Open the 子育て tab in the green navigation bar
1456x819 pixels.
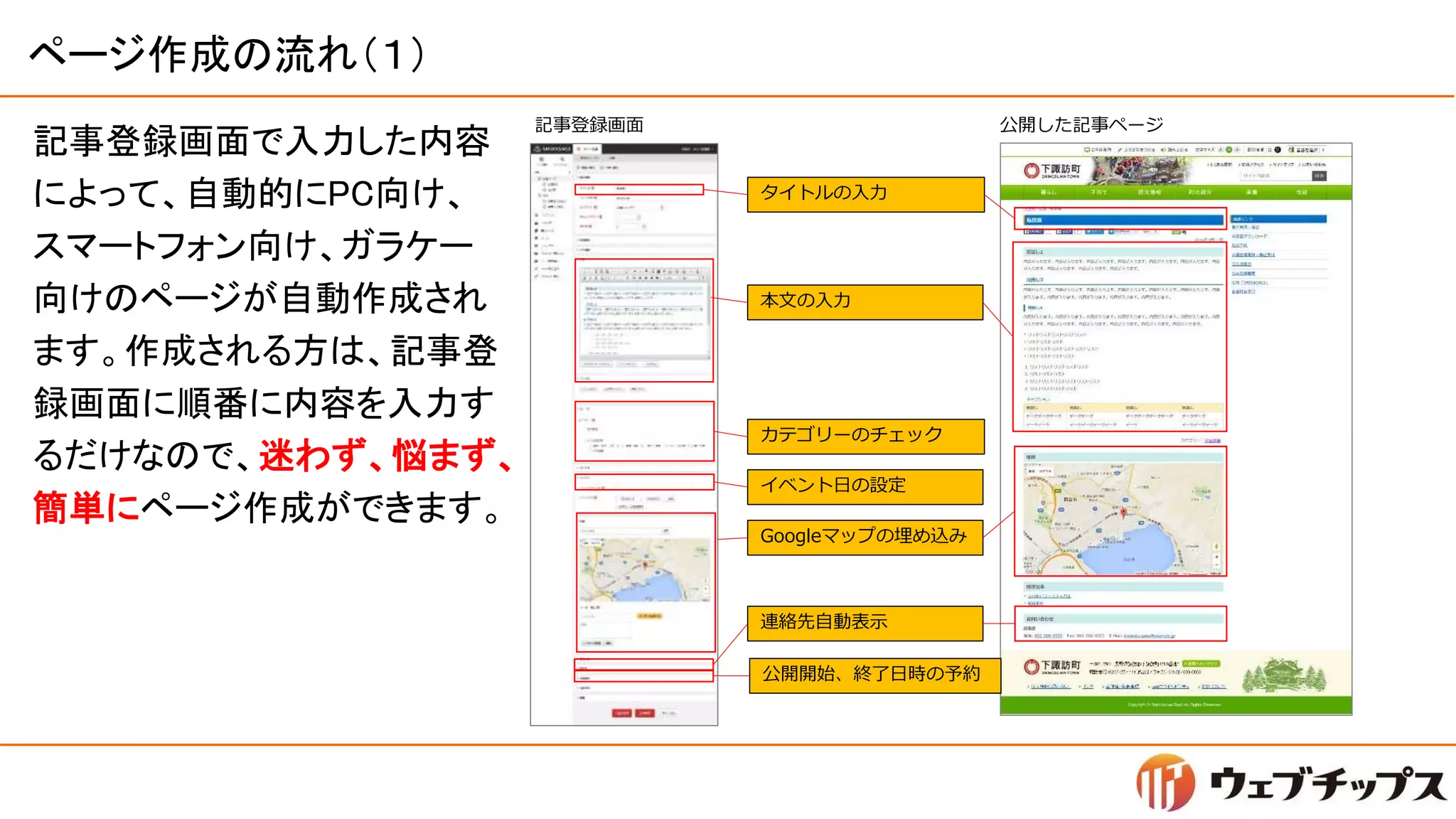[x=1098, y=192]
